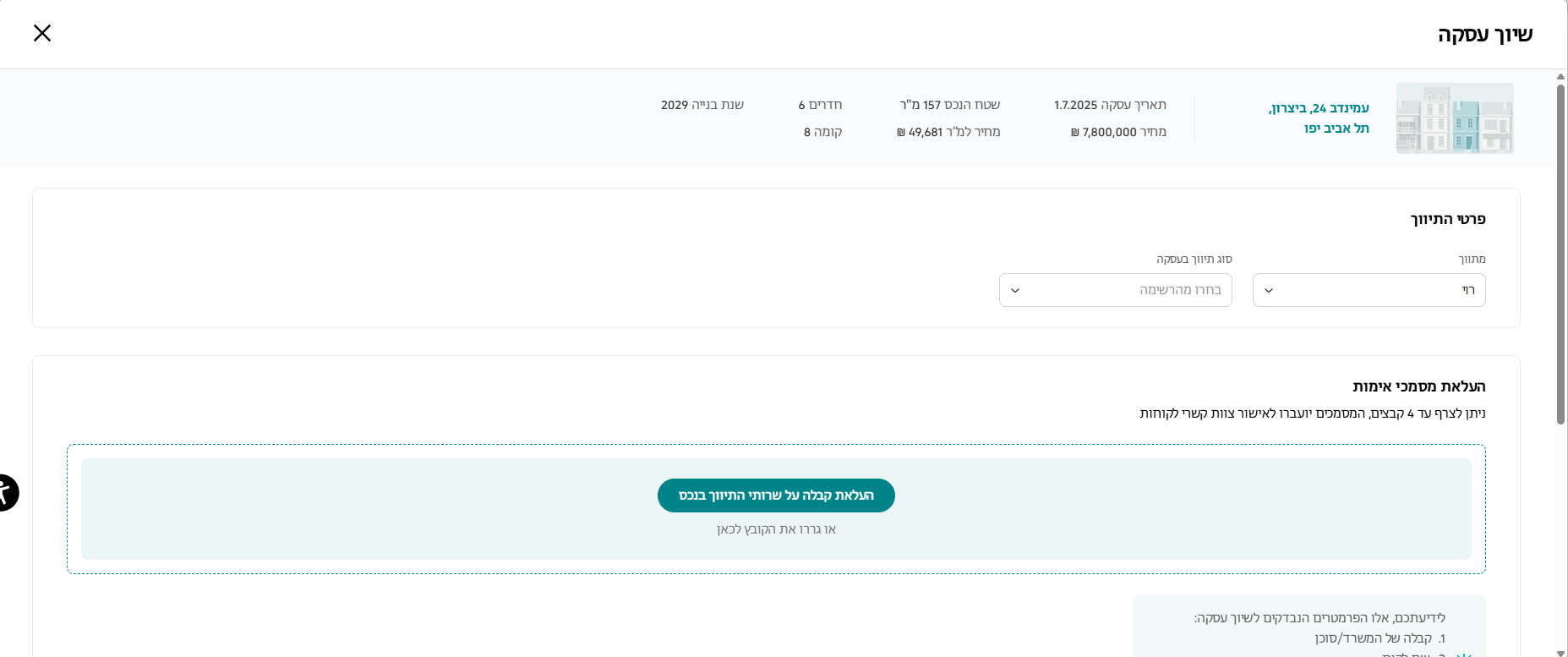Open the סוג תיווך בעסקה dropdown
Image resolution: width=1568 pixels, height=657 pixels.
(1115, 290)
